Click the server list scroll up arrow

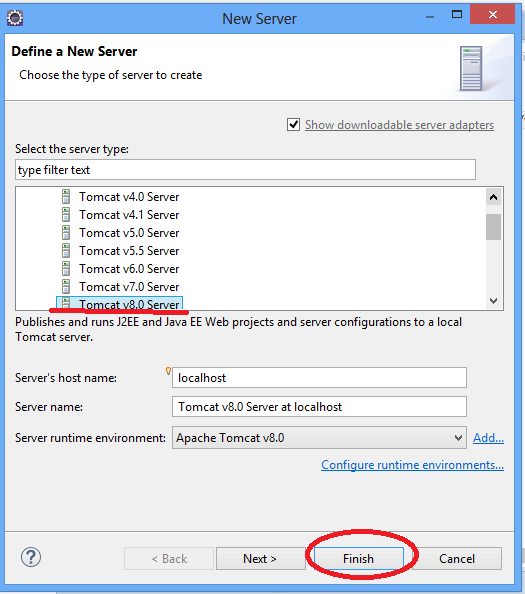pyautogui.click(x=493, y=197)
